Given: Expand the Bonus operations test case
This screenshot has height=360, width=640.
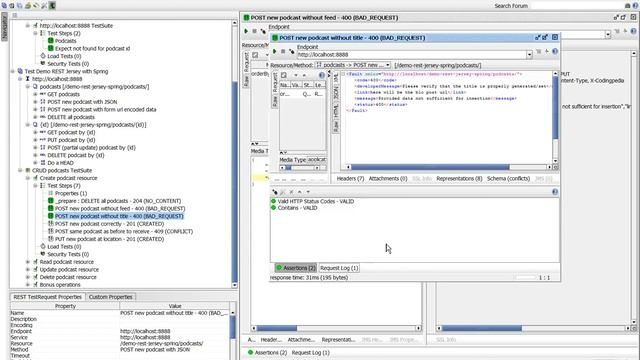Looking at the screenshot, I should pos(28,284).
